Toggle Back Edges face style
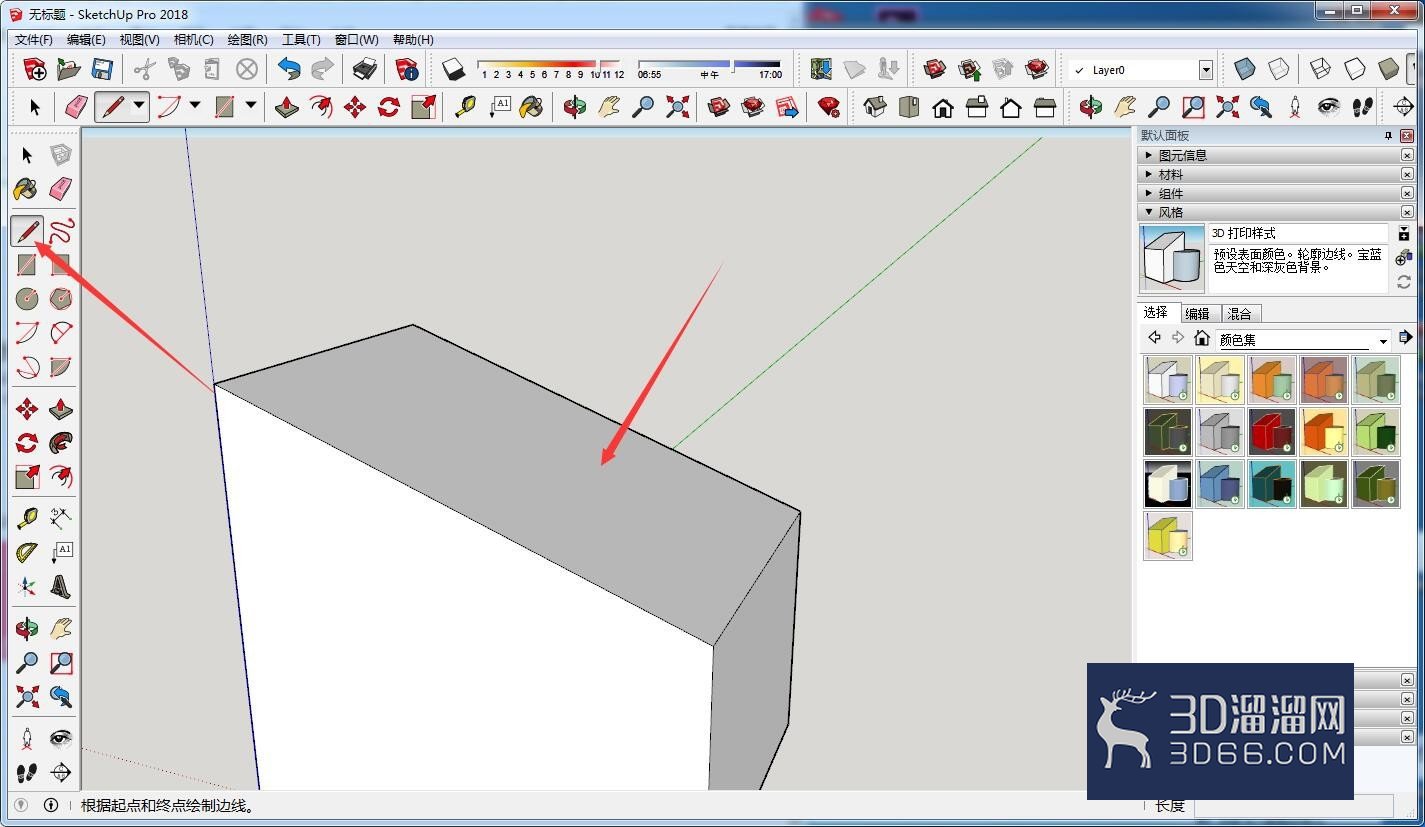Screen dimensions: 1425x827 click(x=1278, y=69)
